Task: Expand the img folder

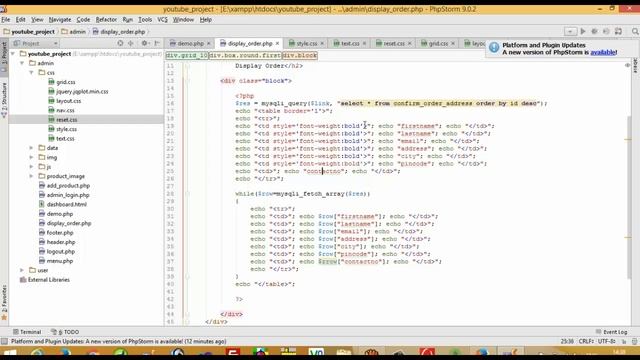Action: click(31, 157)
